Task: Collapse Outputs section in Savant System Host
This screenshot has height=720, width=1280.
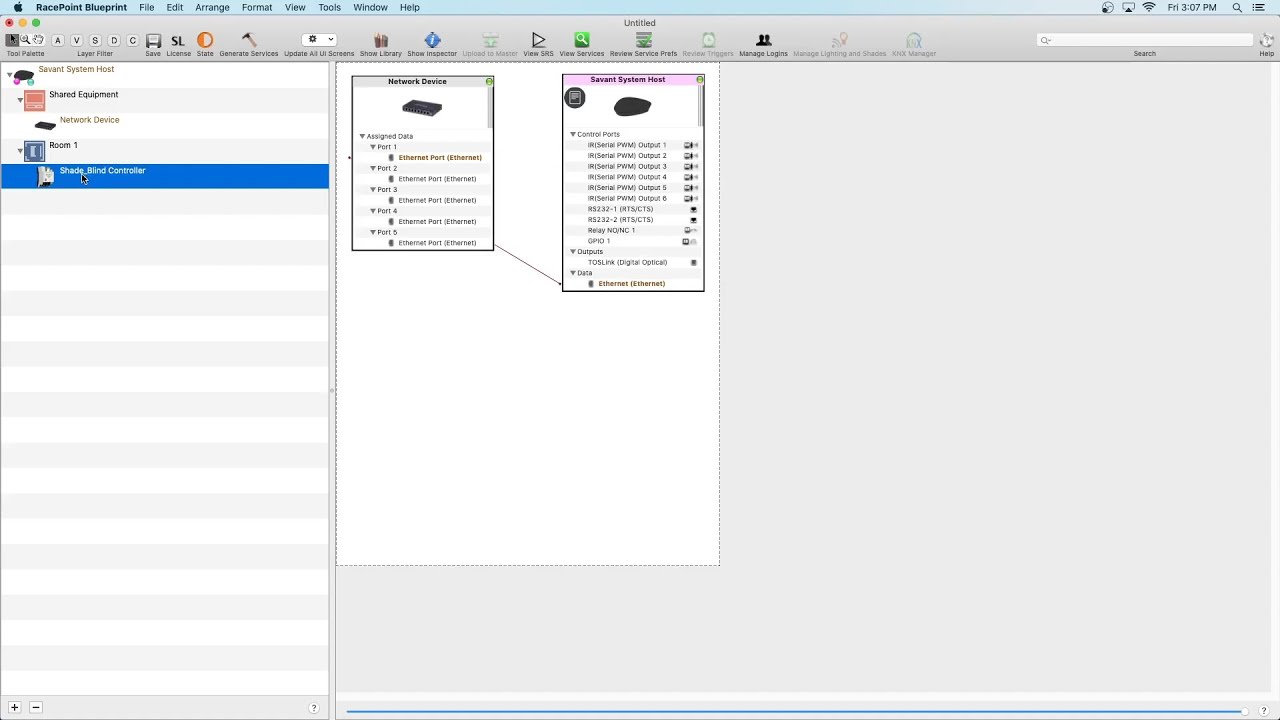Action: pos(573,252)
